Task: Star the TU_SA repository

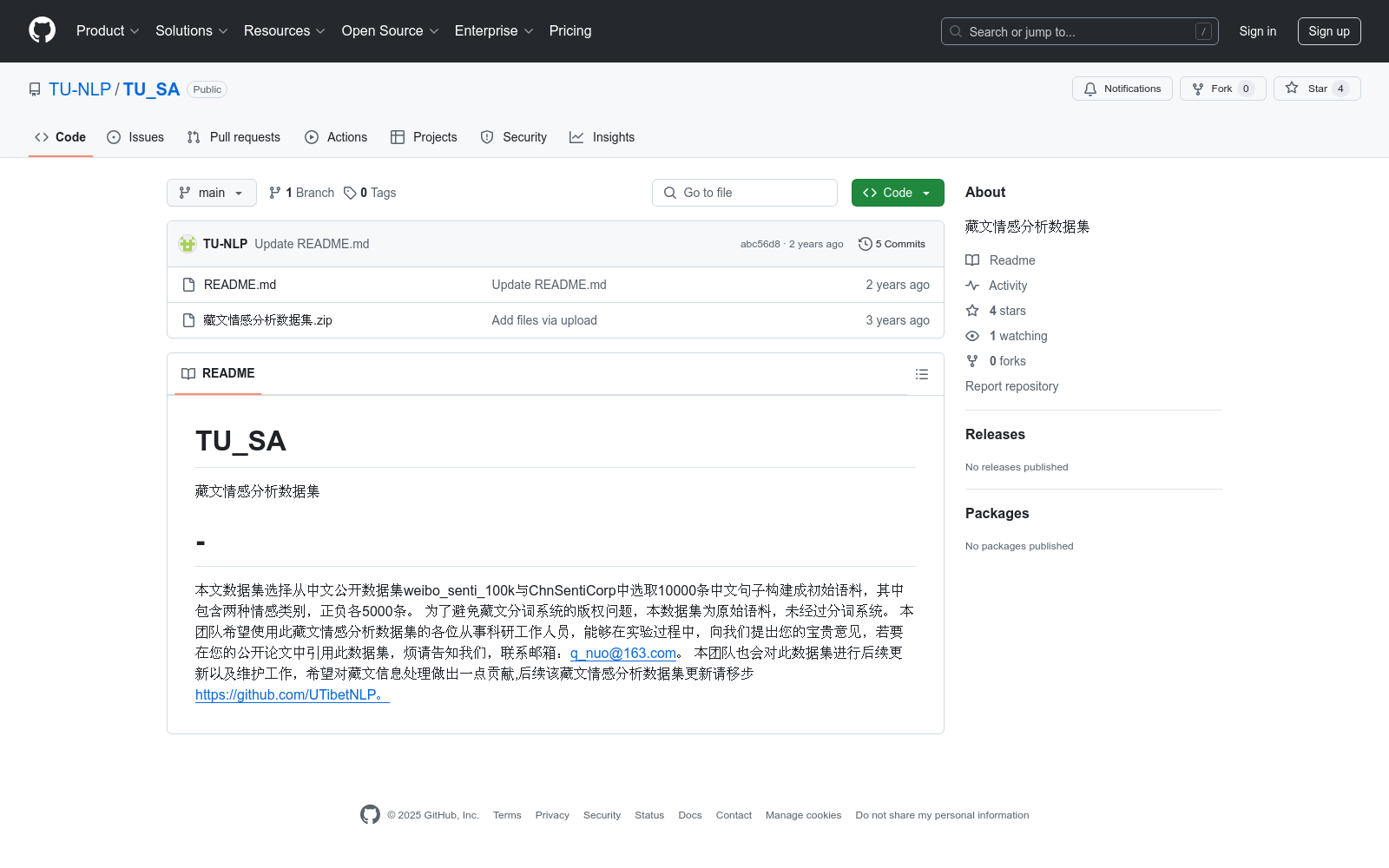Action: pos(1316,89)
